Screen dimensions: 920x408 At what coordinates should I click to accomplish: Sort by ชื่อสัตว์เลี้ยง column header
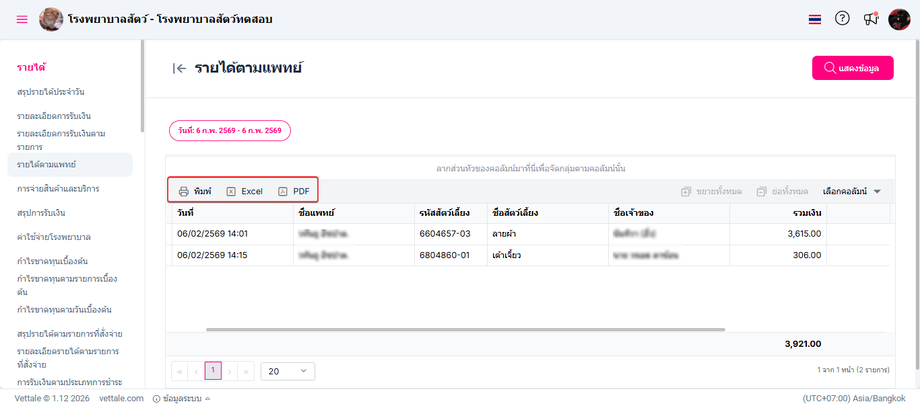tap(547, 213)
